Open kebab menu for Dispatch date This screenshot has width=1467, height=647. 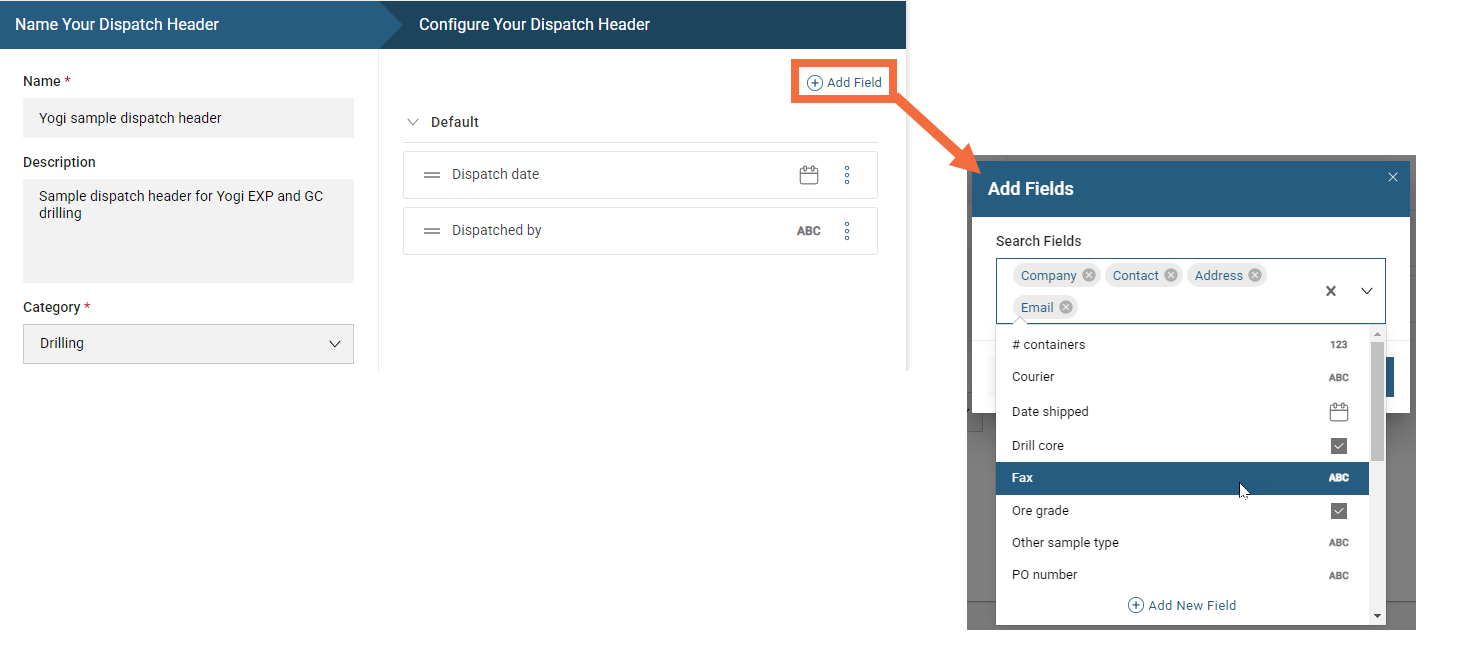click(x=847, y=175)
